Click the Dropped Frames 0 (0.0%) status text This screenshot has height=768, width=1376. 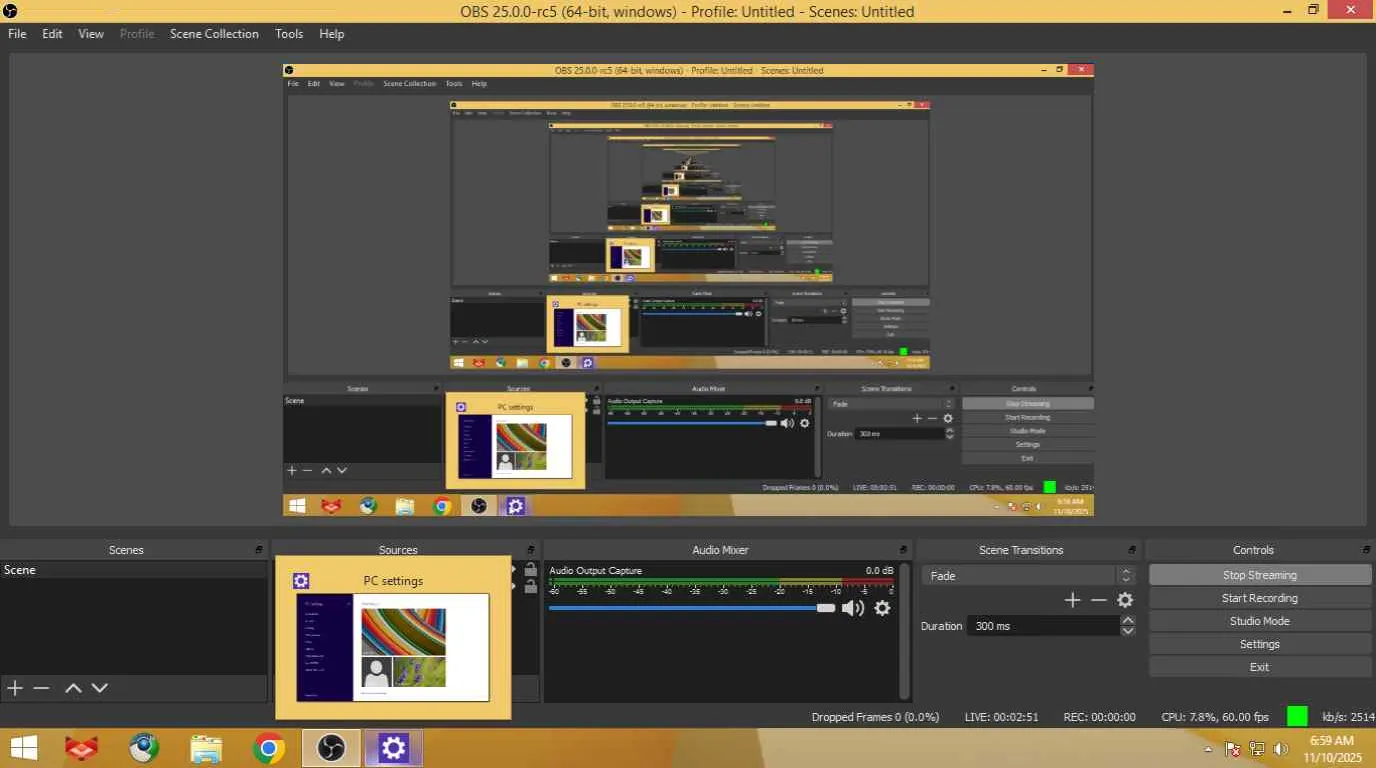(x=875, y=717)
